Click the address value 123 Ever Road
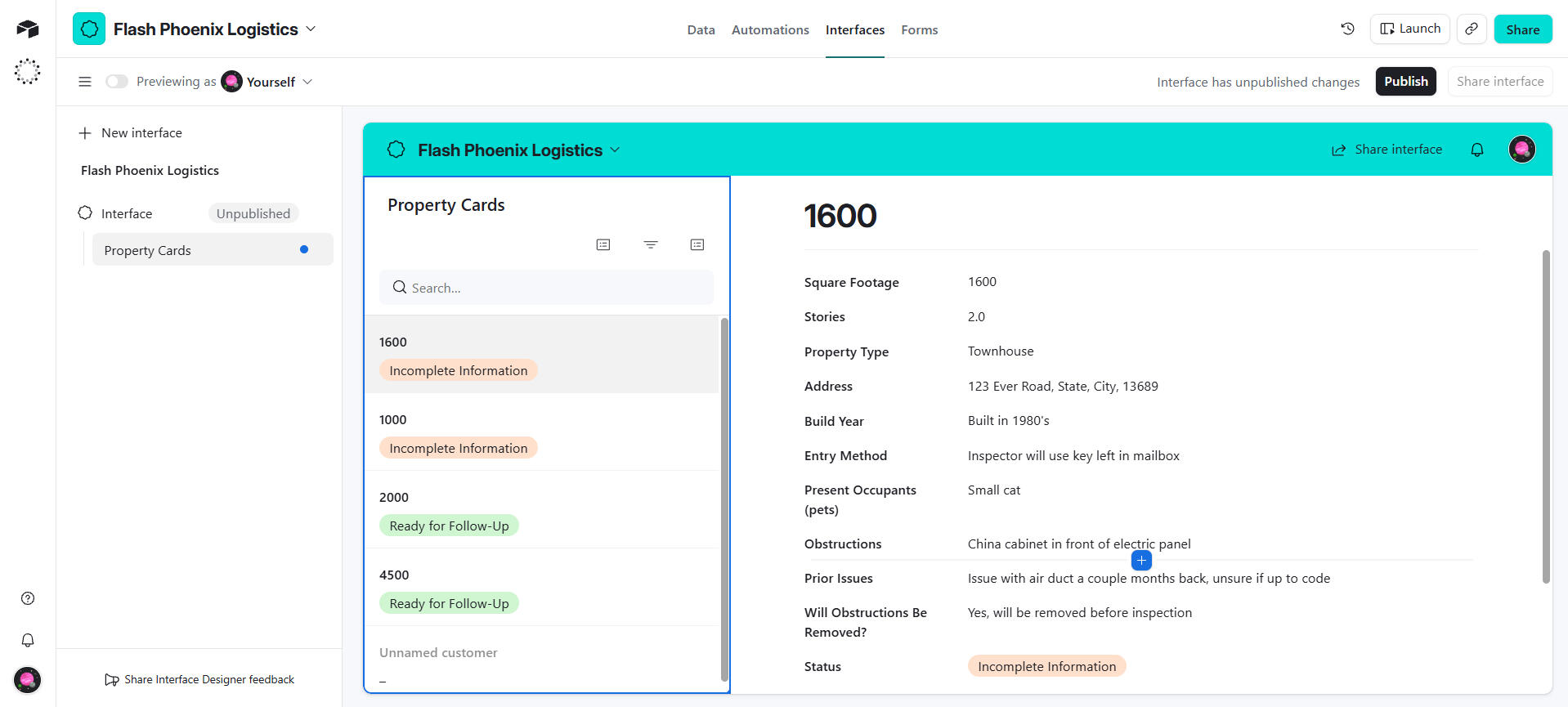 pyautogui.click(x=1063, y=387)
